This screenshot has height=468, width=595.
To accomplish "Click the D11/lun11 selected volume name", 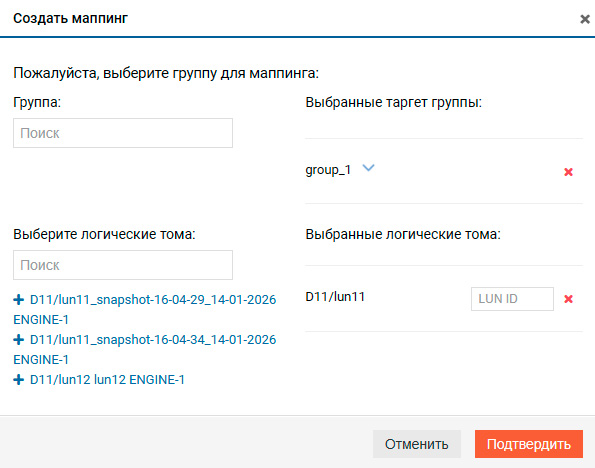I will pos(335,297).
